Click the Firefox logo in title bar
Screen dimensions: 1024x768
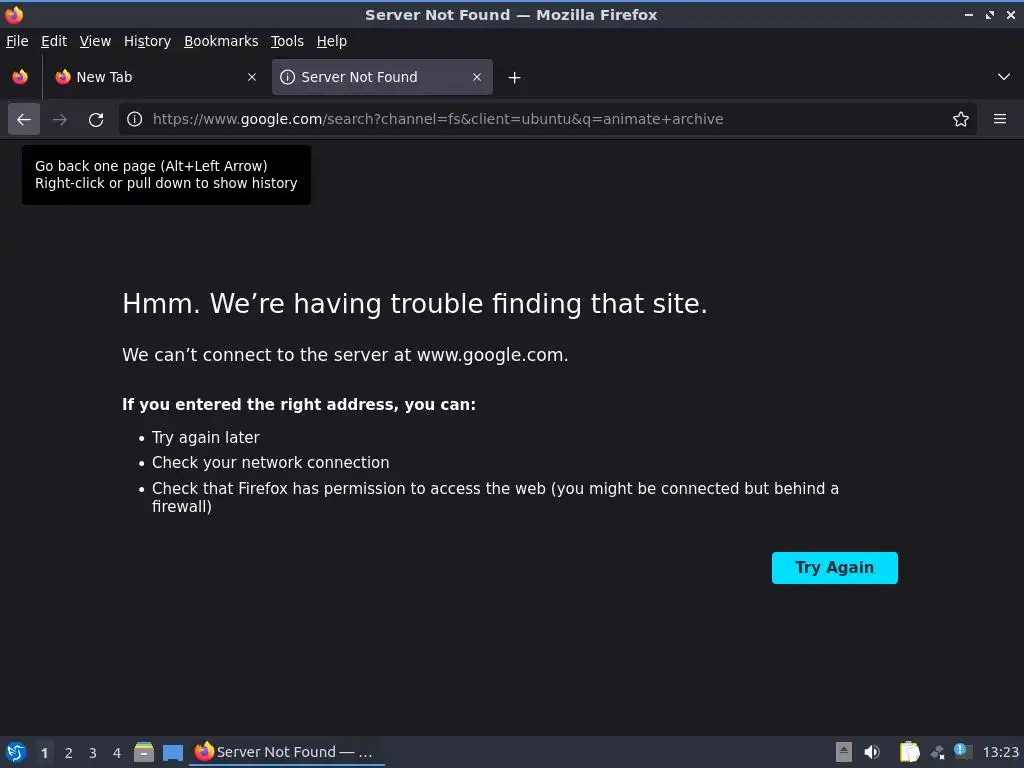[x=14, y=14]
